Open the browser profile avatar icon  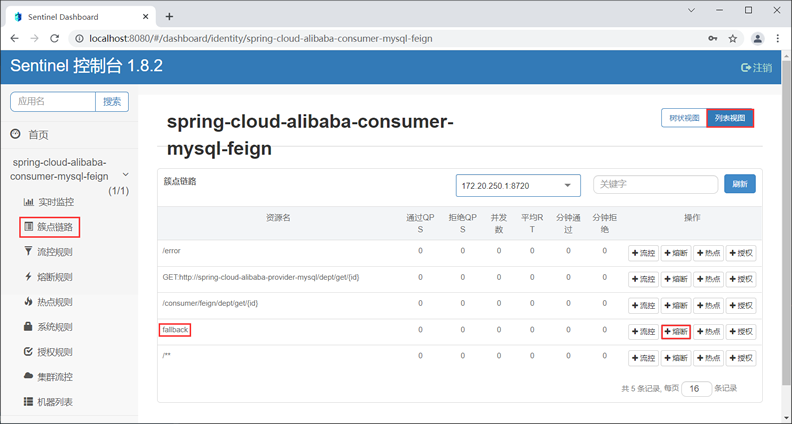coord(757,39)
